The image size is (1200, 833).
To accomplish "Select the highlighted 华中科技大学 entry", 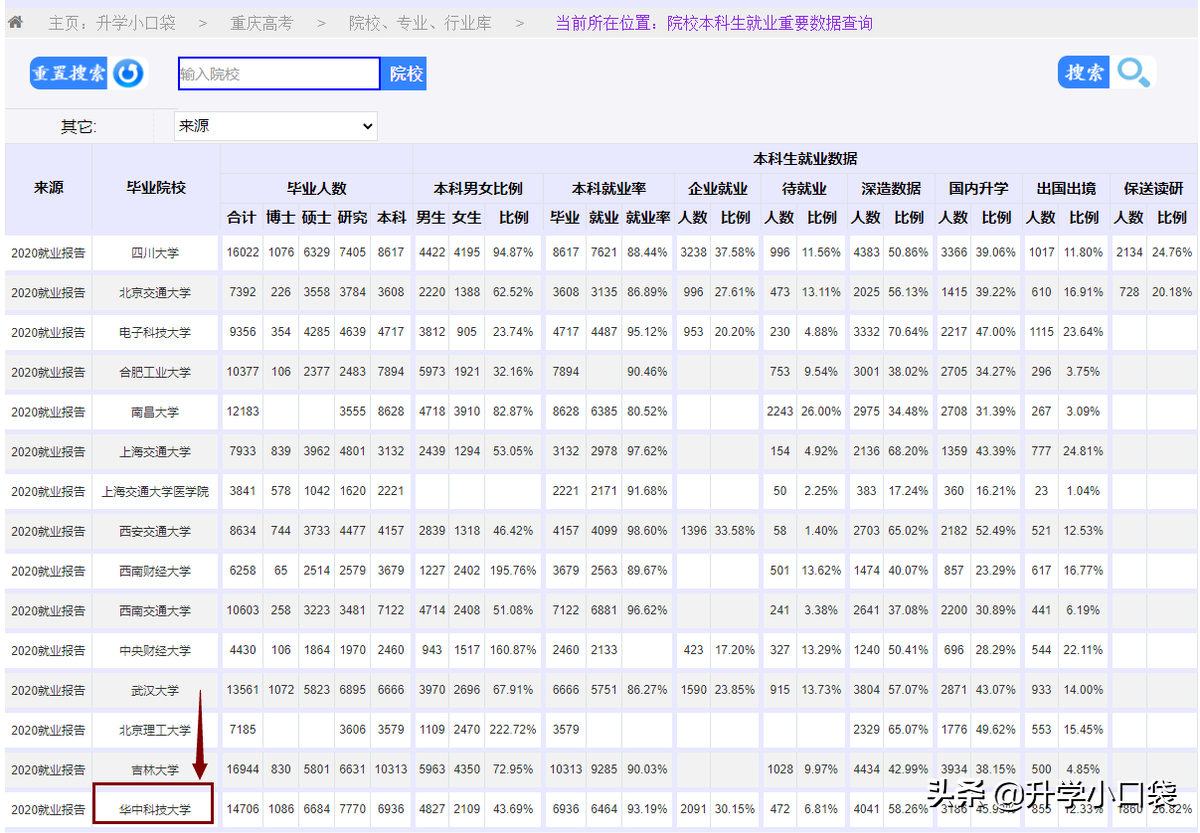I will pyautogui.click(x=153, y=809).
